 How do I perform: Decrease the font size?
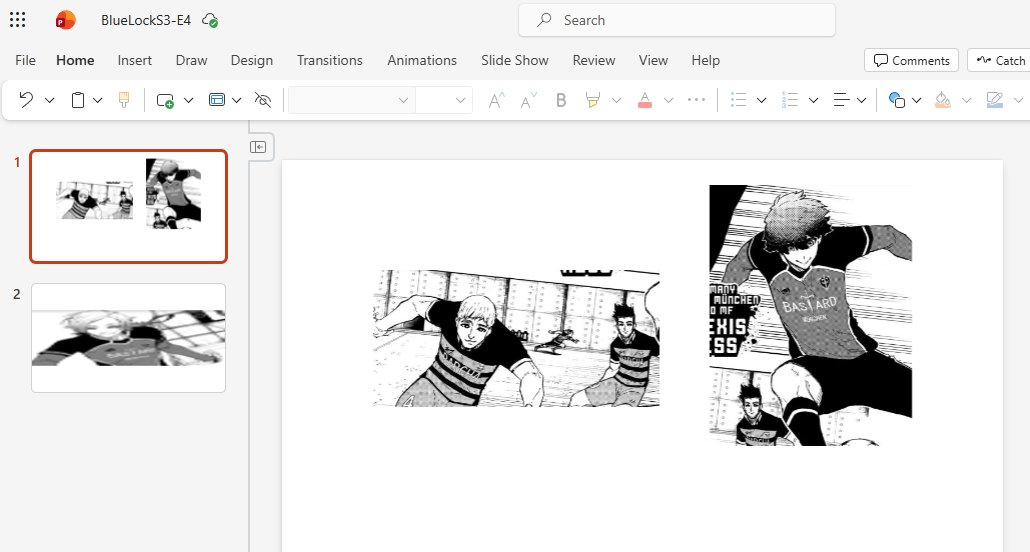pos(528,100)
